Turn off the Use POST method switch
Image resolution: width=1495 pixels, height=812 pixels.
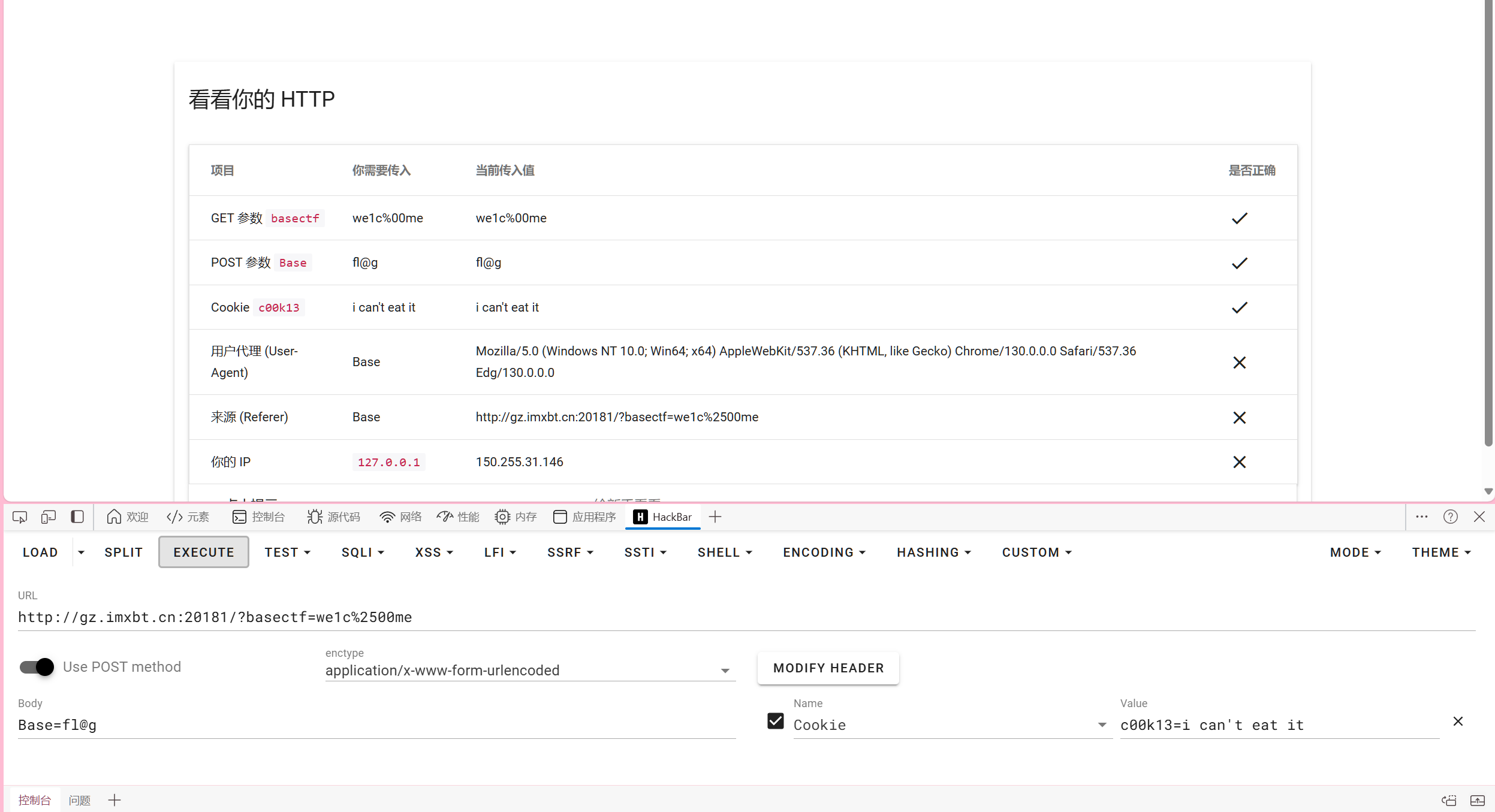37,667
